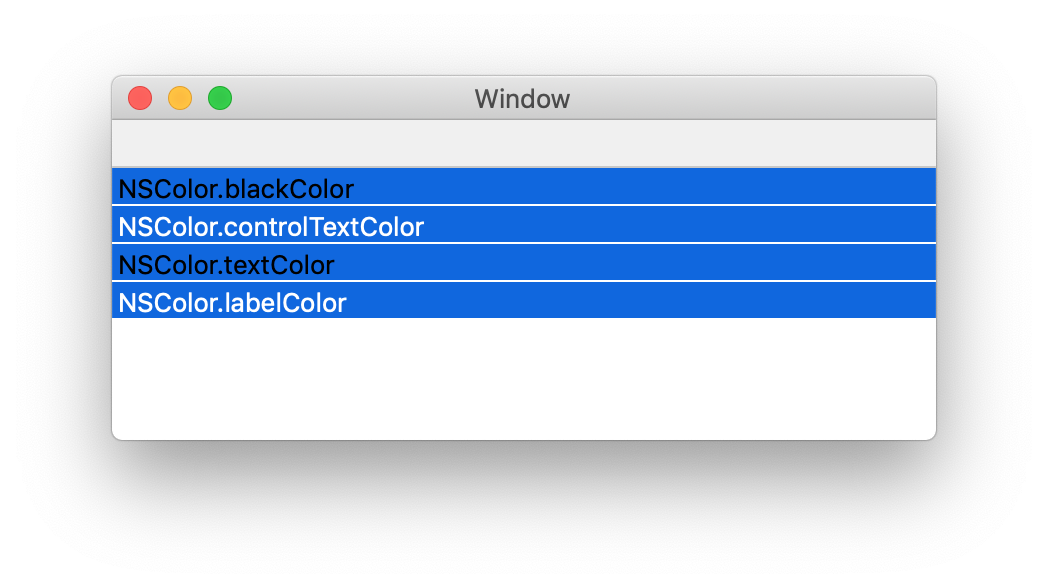Click blank blue space in the blackColor row

[x=650, y=187]
